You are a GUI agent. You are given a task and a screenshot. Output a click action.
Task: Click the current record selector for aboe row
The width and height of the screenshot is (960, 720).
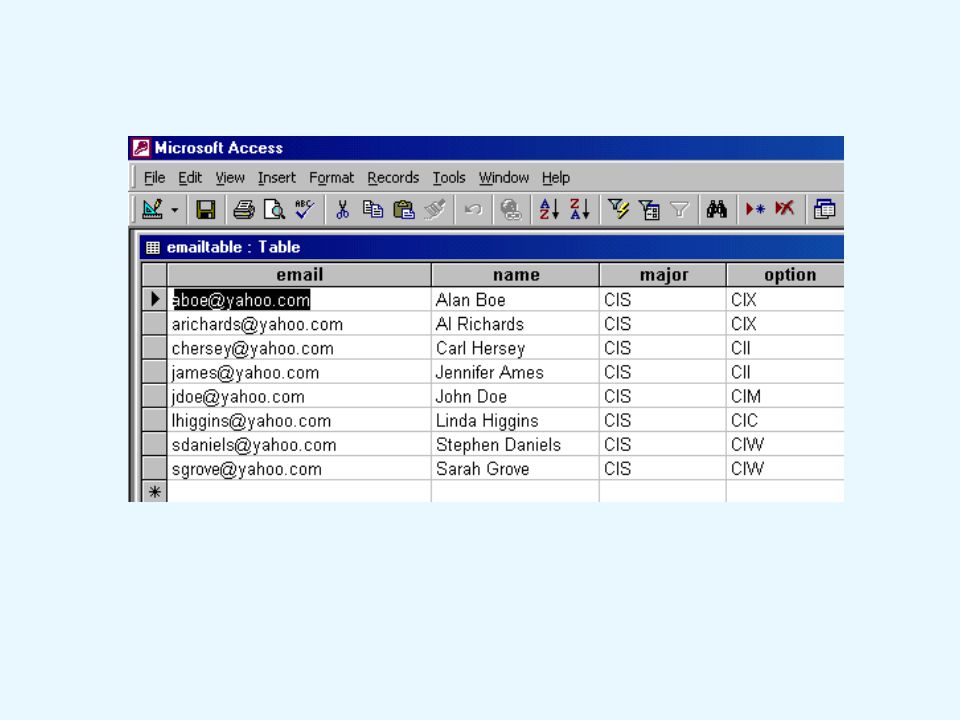tap(154, 299)
